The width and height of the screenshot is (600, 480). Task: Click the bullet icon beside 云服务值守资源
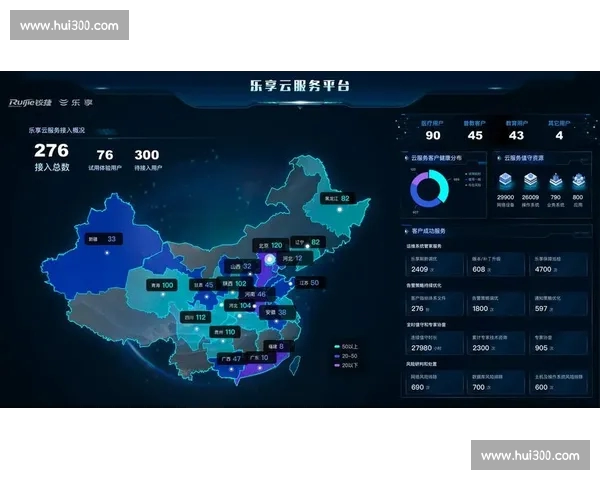pos(499,158)
